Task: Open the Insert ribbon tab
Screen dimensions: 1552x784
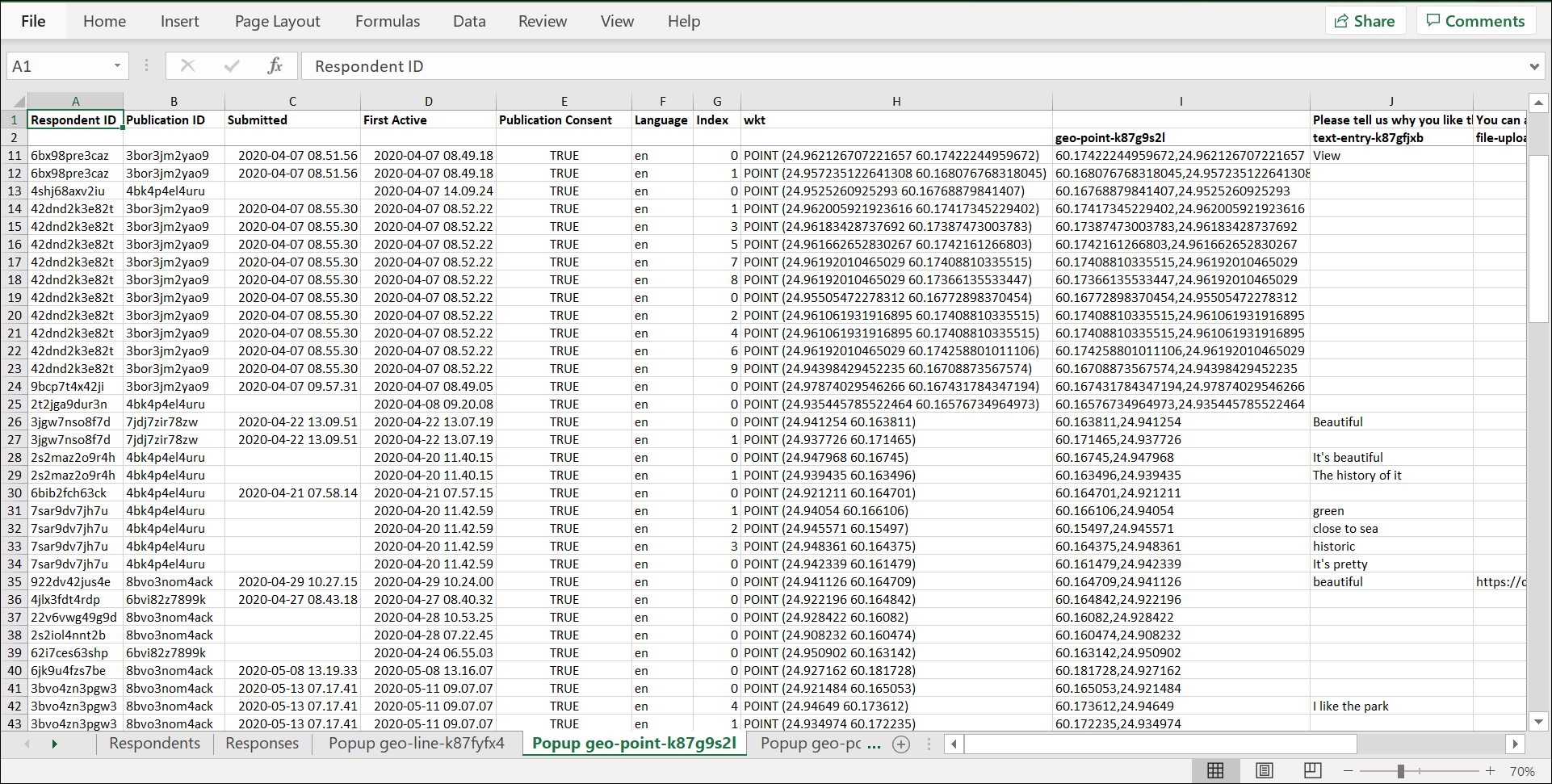Action: (179, 22)
